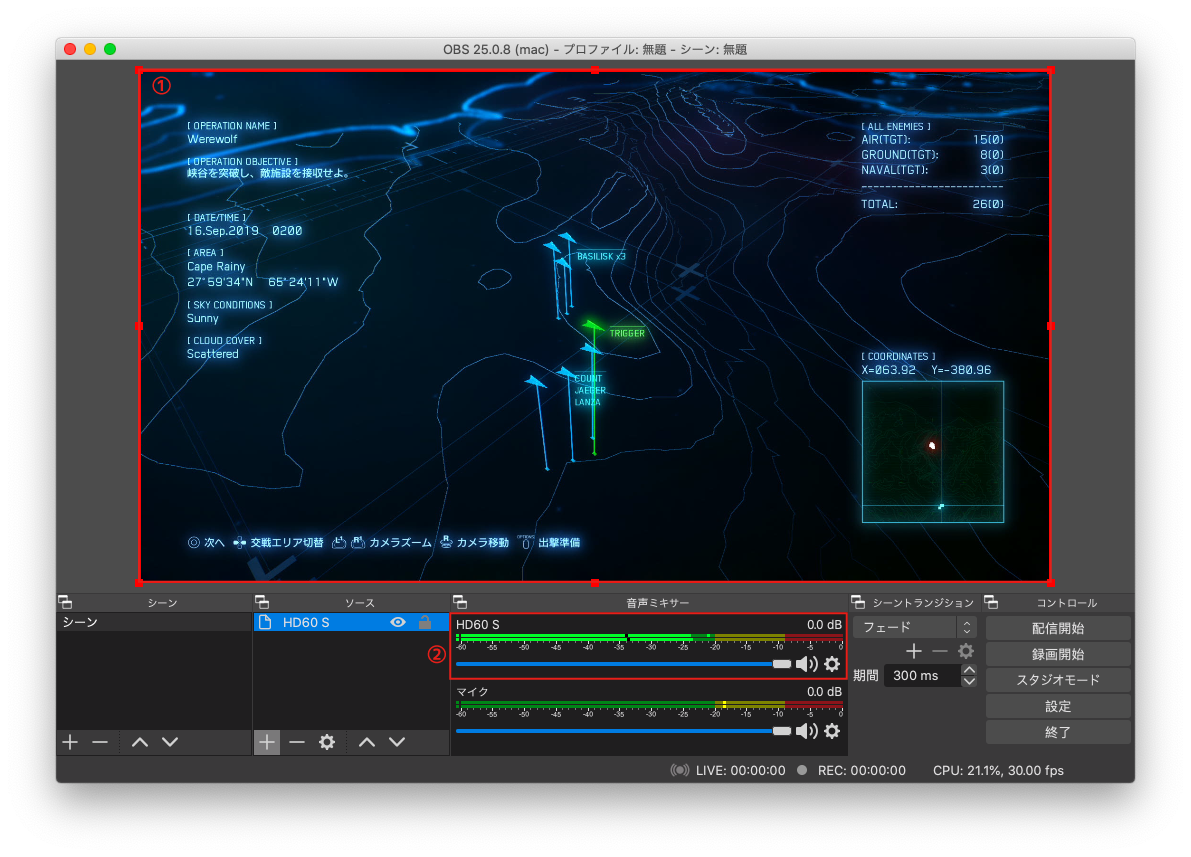Mute the HD60 S speaker icon

point(806,664)
